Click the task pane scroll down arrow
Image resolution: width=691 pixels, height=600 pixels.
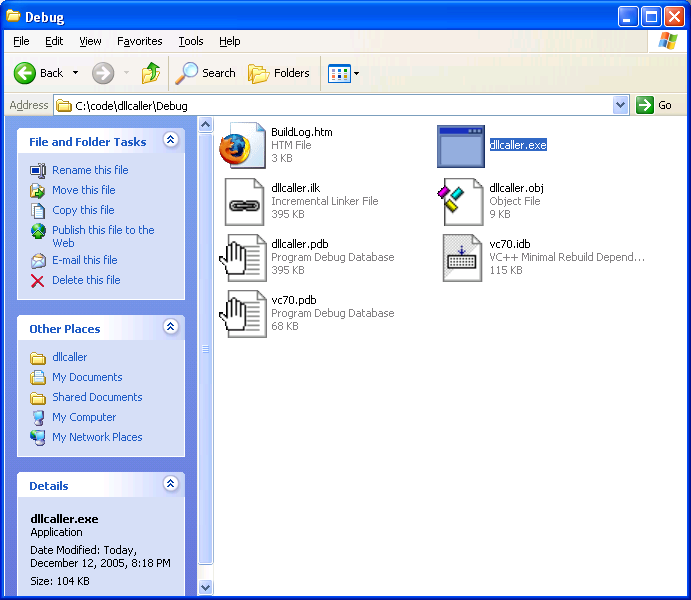coord(205,587)
